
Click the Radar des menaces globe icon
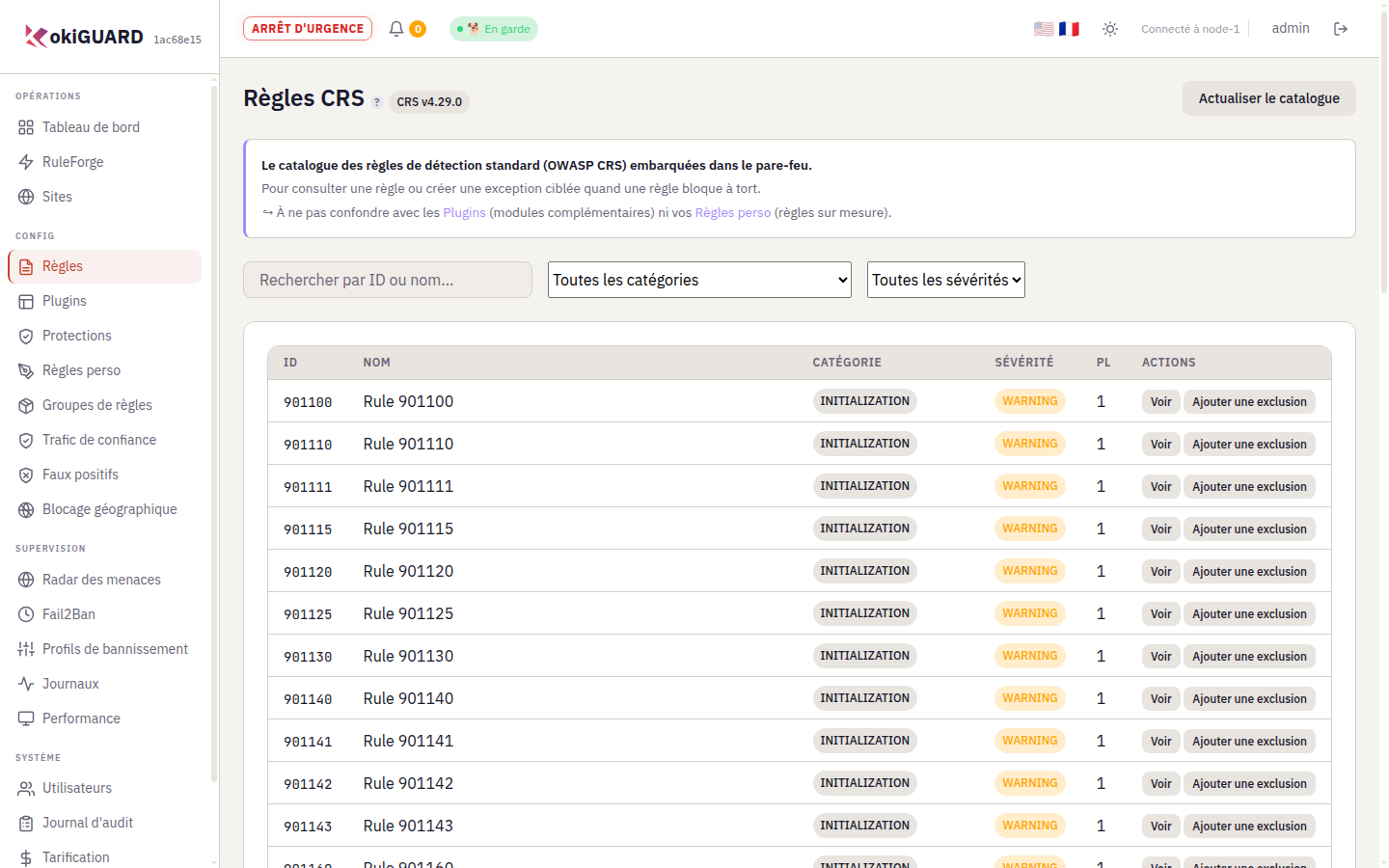click(26, 580)
